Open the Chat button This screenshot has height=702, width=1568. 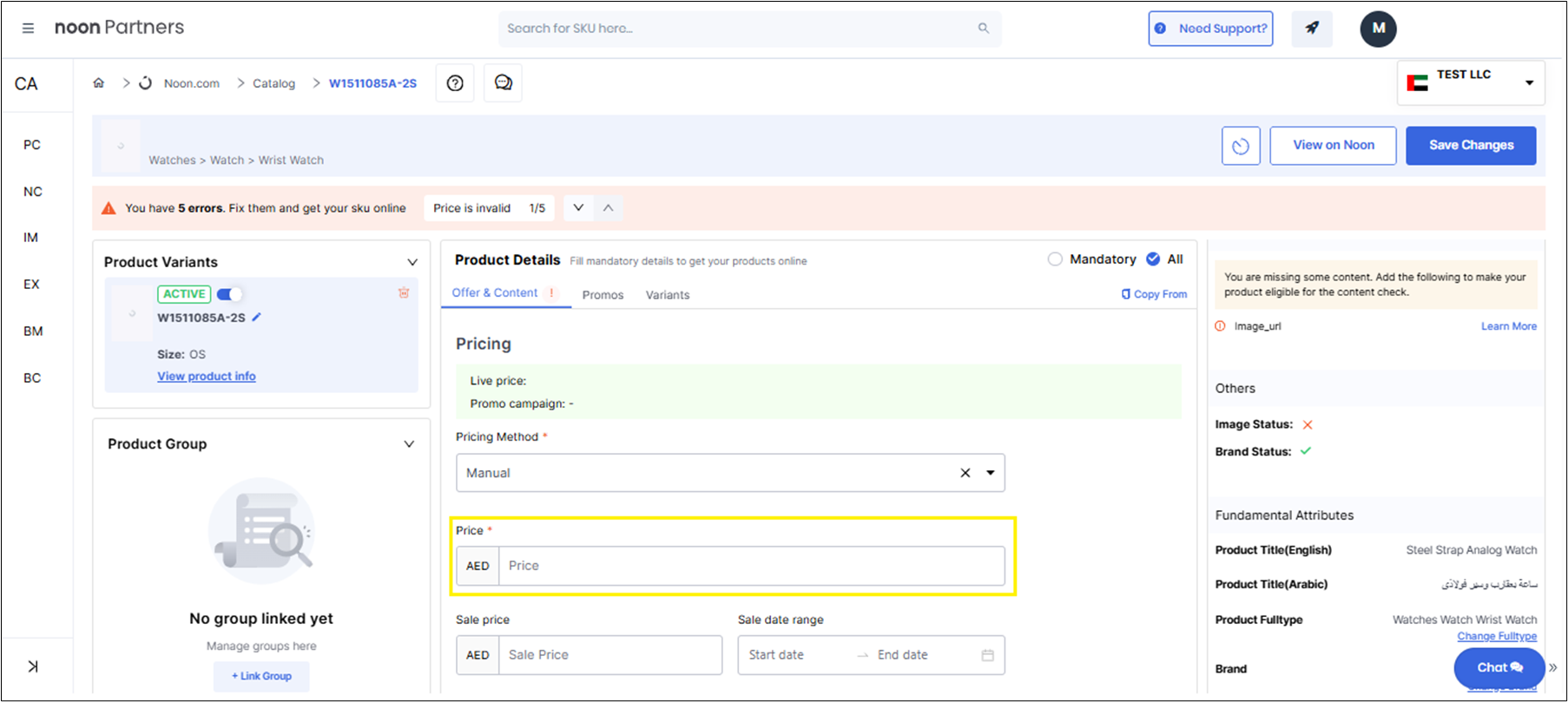[x=1499, y=667]
